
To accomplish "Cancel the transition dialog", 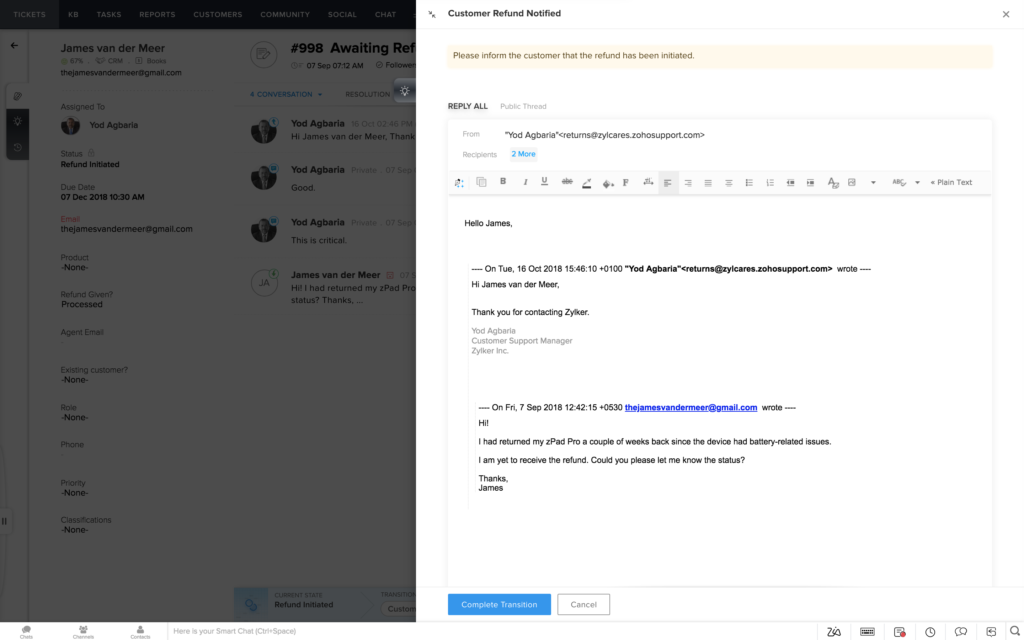I will click(583, 604).
